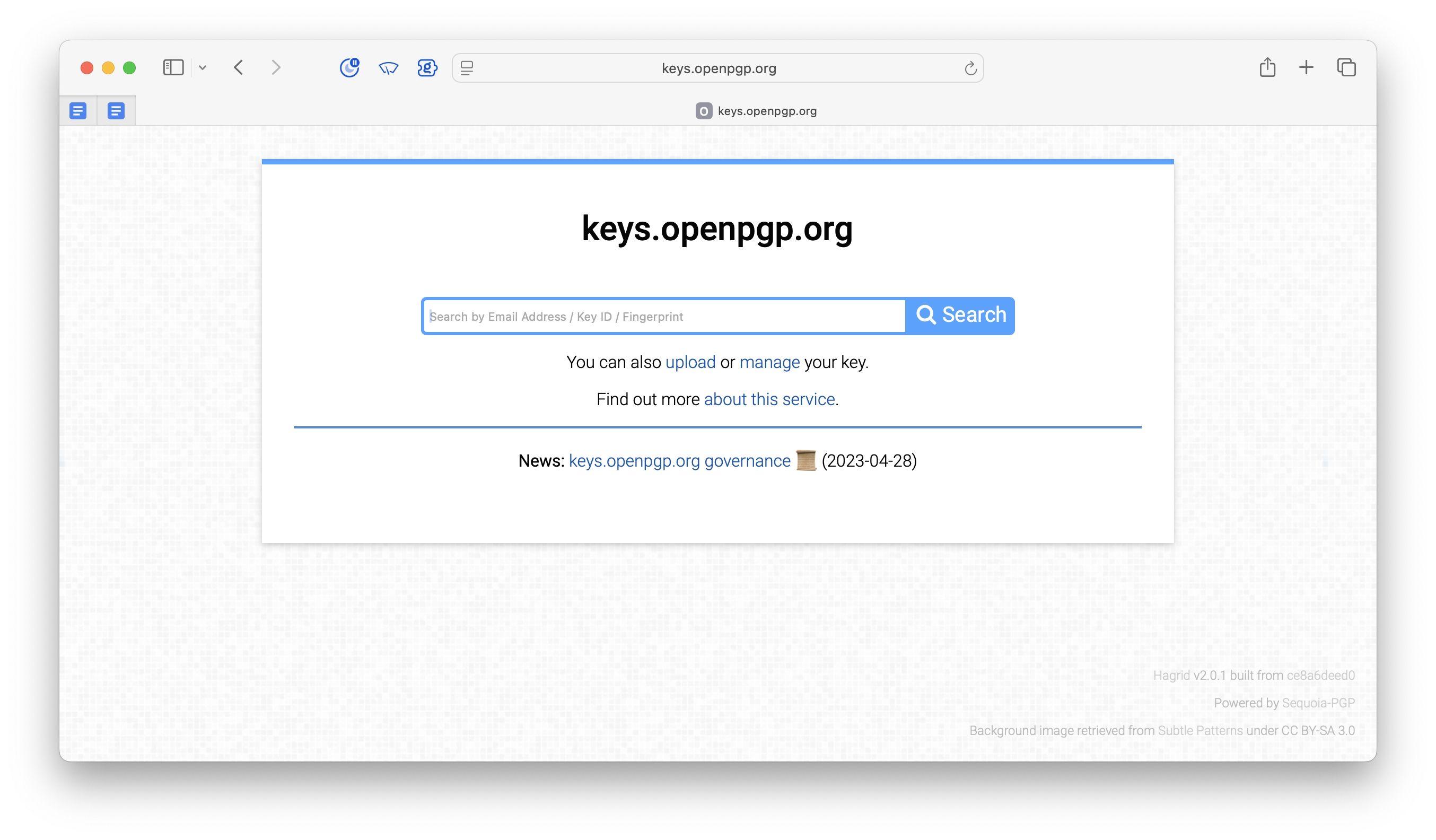Click the keys.openpgp.org page heading

(717, 229)
